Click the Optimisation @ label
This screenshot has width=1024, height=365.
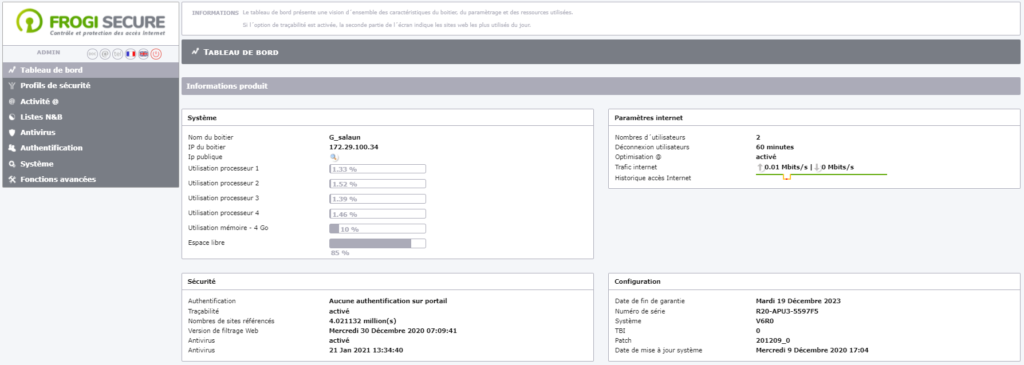click(637, 157)
